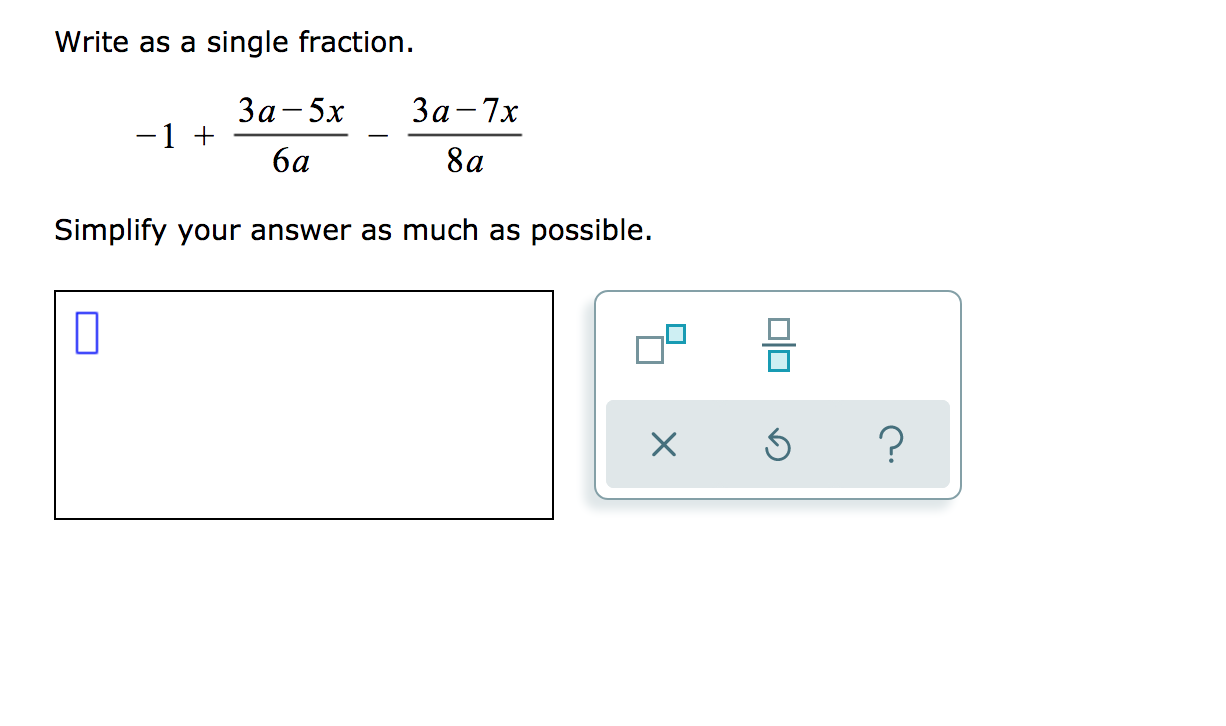Image resolution: width=1226 pixels, height=726 pixels.
Task: Click the exponent button's superscript square
Action: 676,333
